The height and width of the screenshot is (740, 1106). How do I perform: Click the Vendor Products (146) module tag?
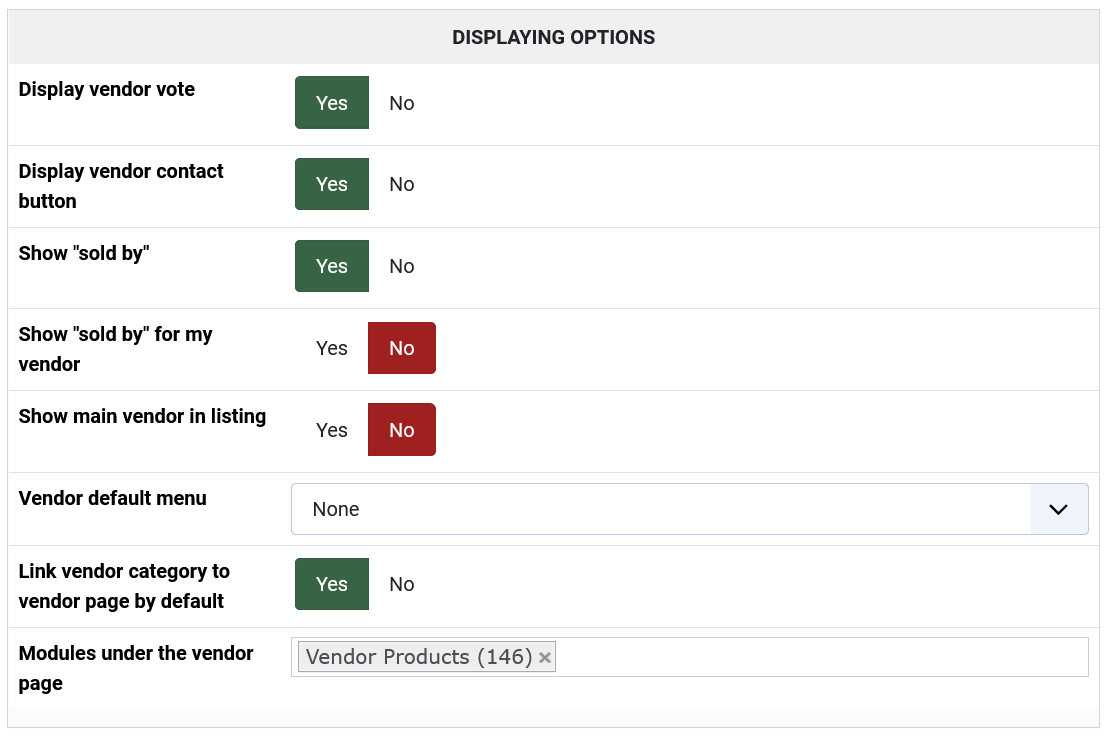click(x=418, y=657)
